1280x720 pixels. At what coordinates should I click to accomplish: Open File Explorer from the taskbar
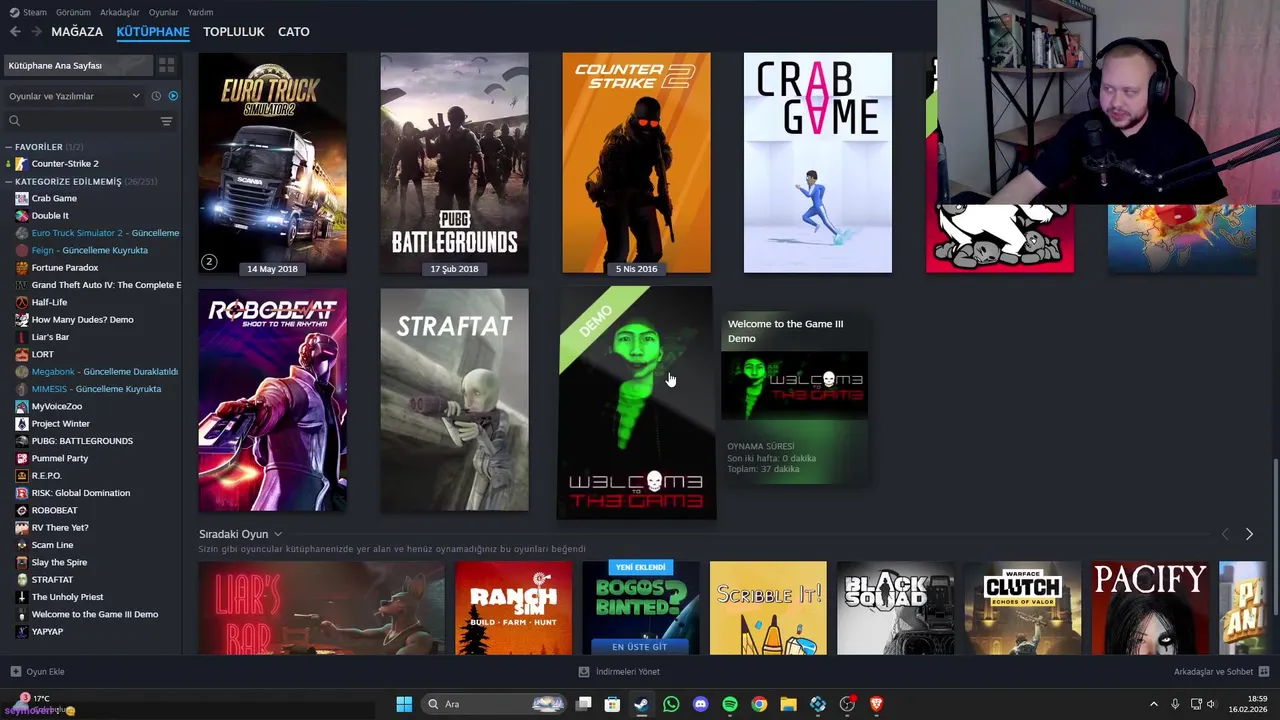pos(788,704)
